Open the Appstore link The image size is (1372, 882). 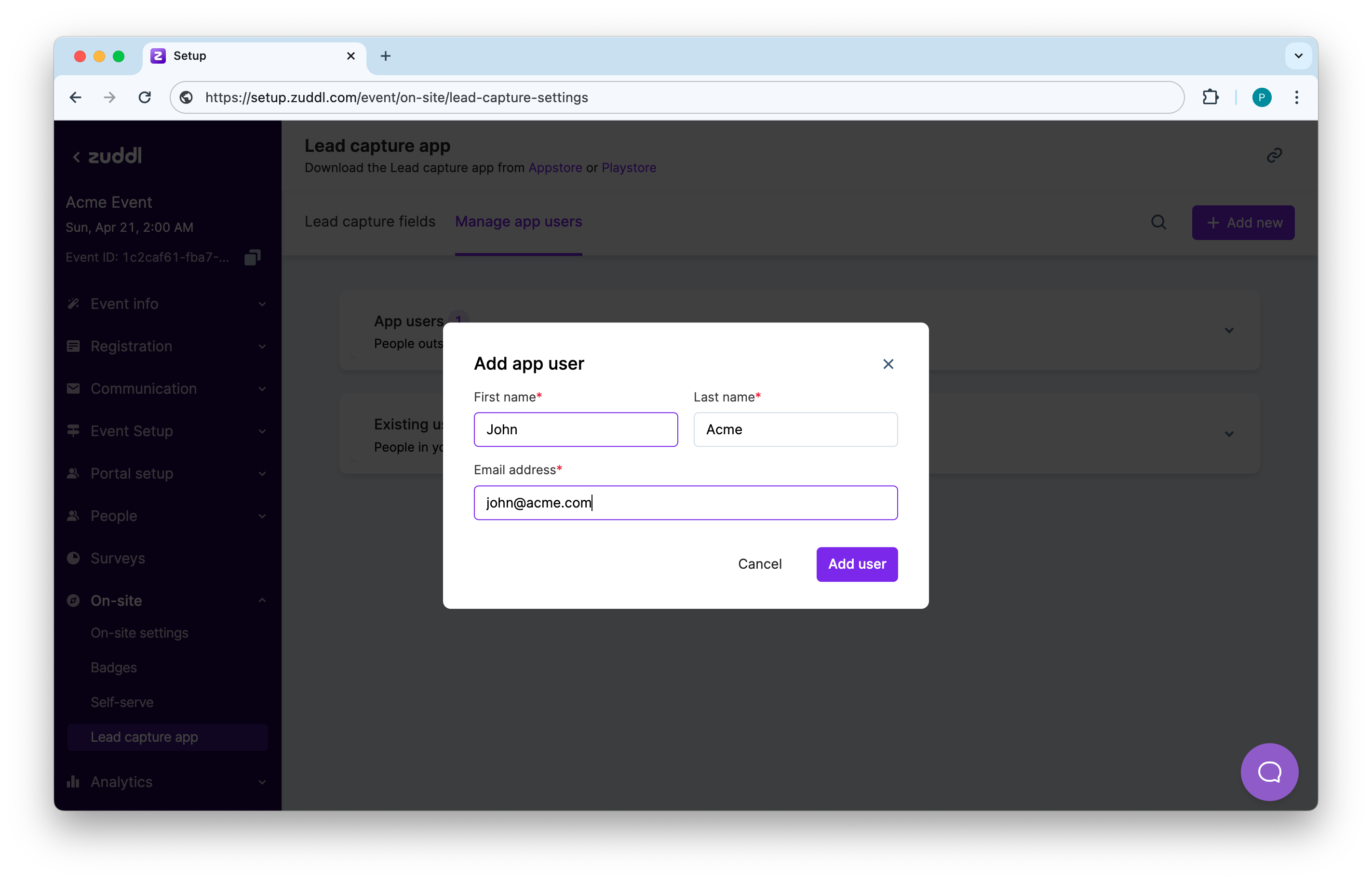(x=554, y=168)
